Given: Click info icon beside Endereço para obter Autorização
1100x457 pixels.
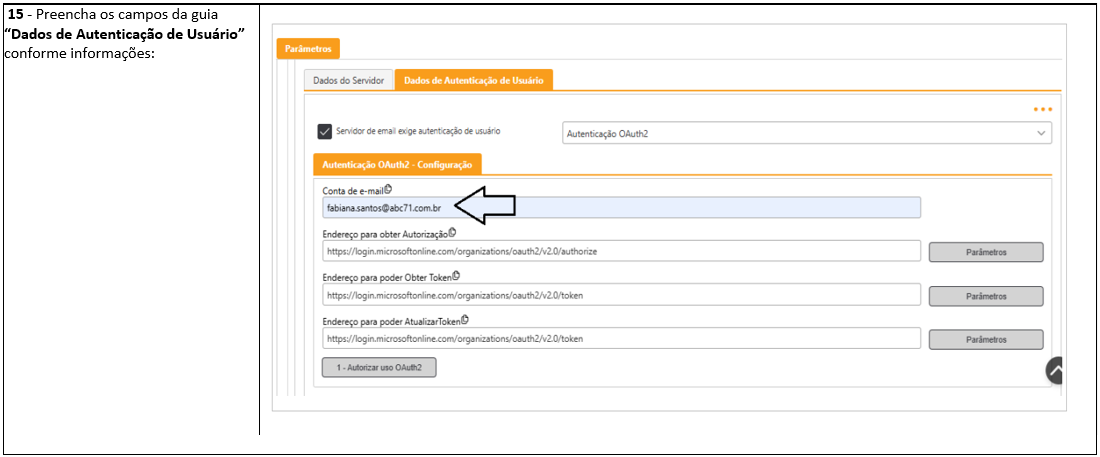Looking at the screenshot, I should point(452,232).
